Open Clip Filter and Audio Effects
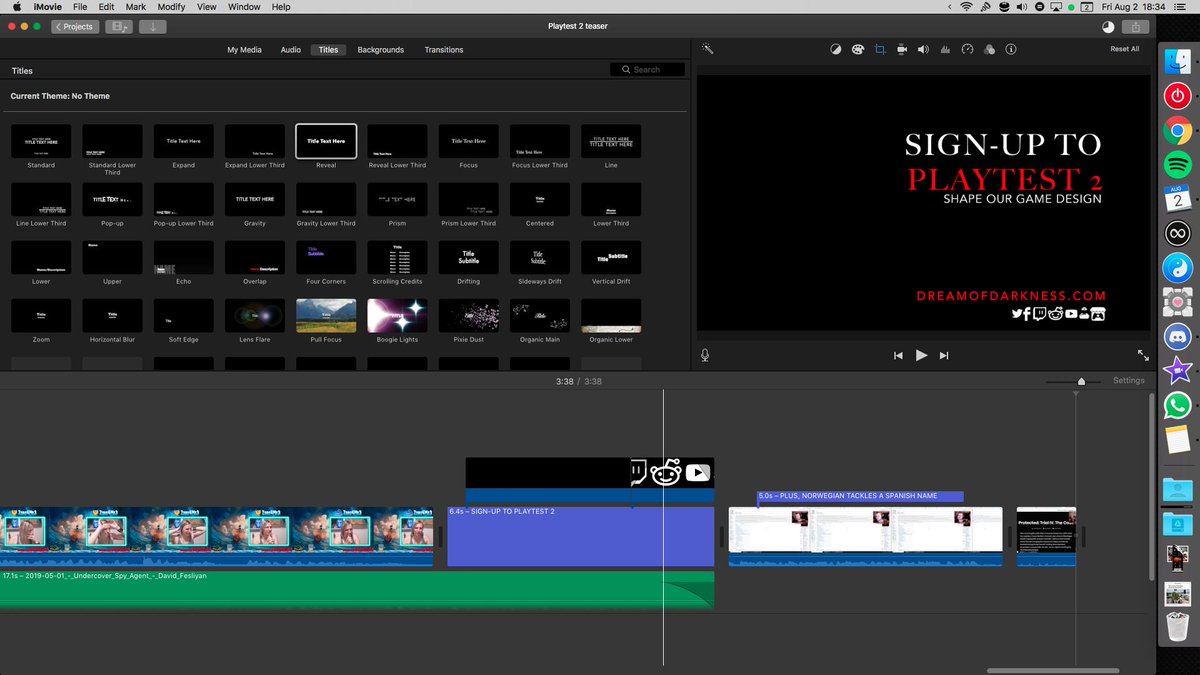This screenshot has height=675, width=1200. (x=989, y=49)
